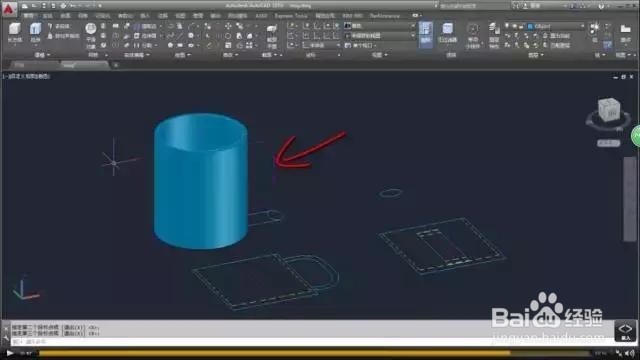Open the 插入 (Insert) ribbon tab
The height and width of the screenshot is (360, 640).
point(144,16)
